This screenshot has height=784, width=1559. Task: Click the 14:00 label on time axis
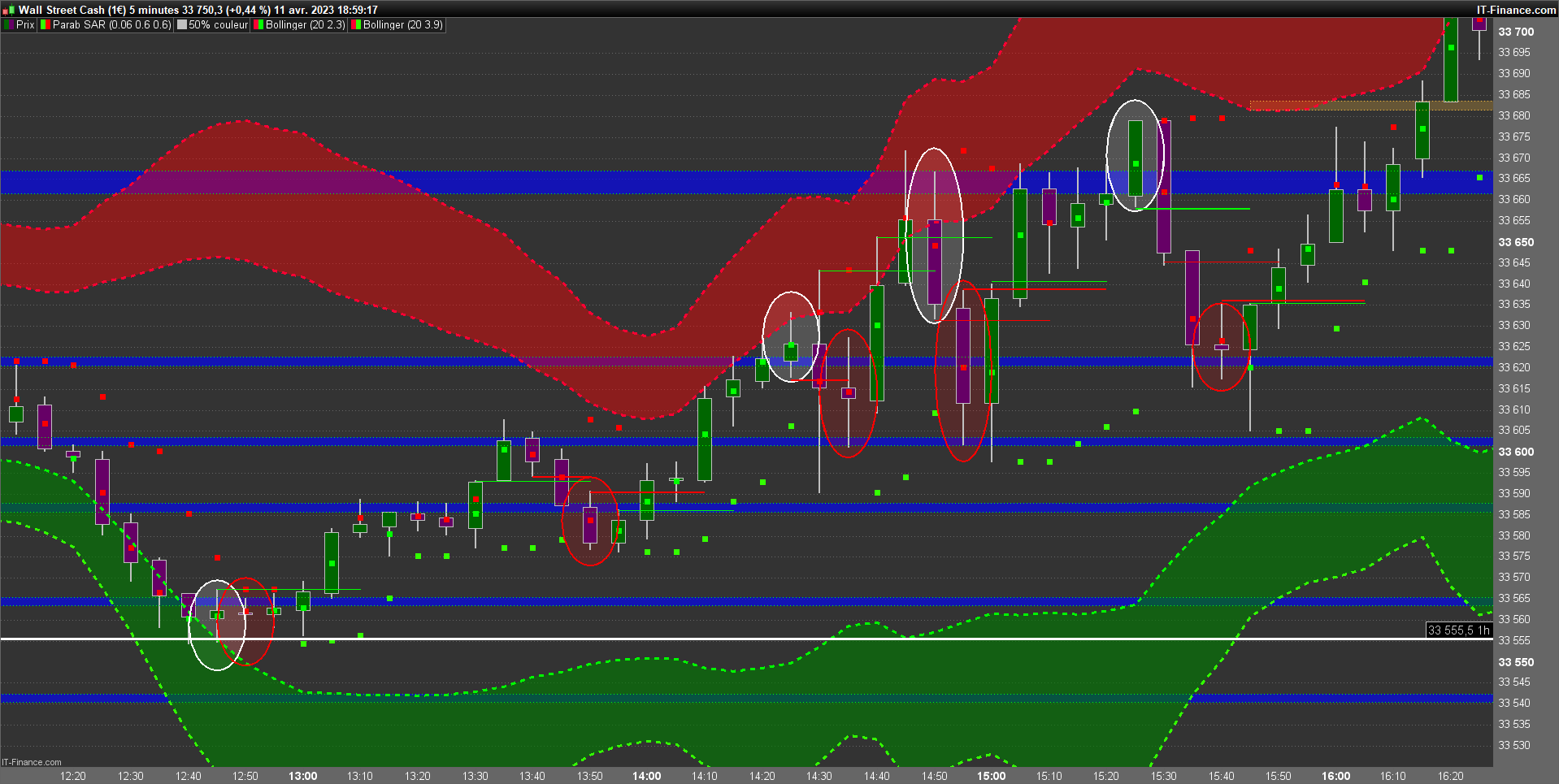coord(646,776)
